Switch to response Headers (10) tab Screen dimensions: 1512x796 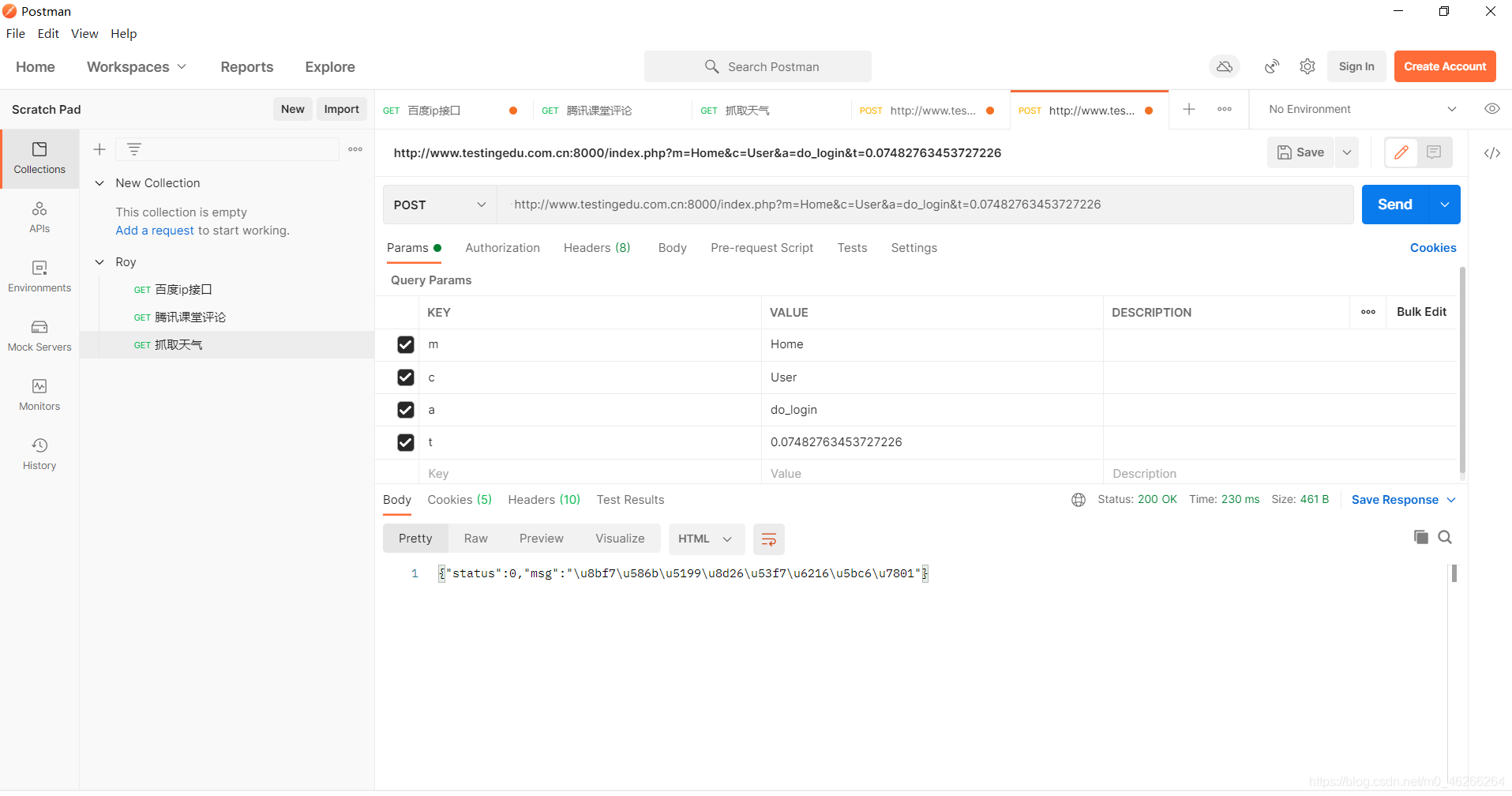544,500
